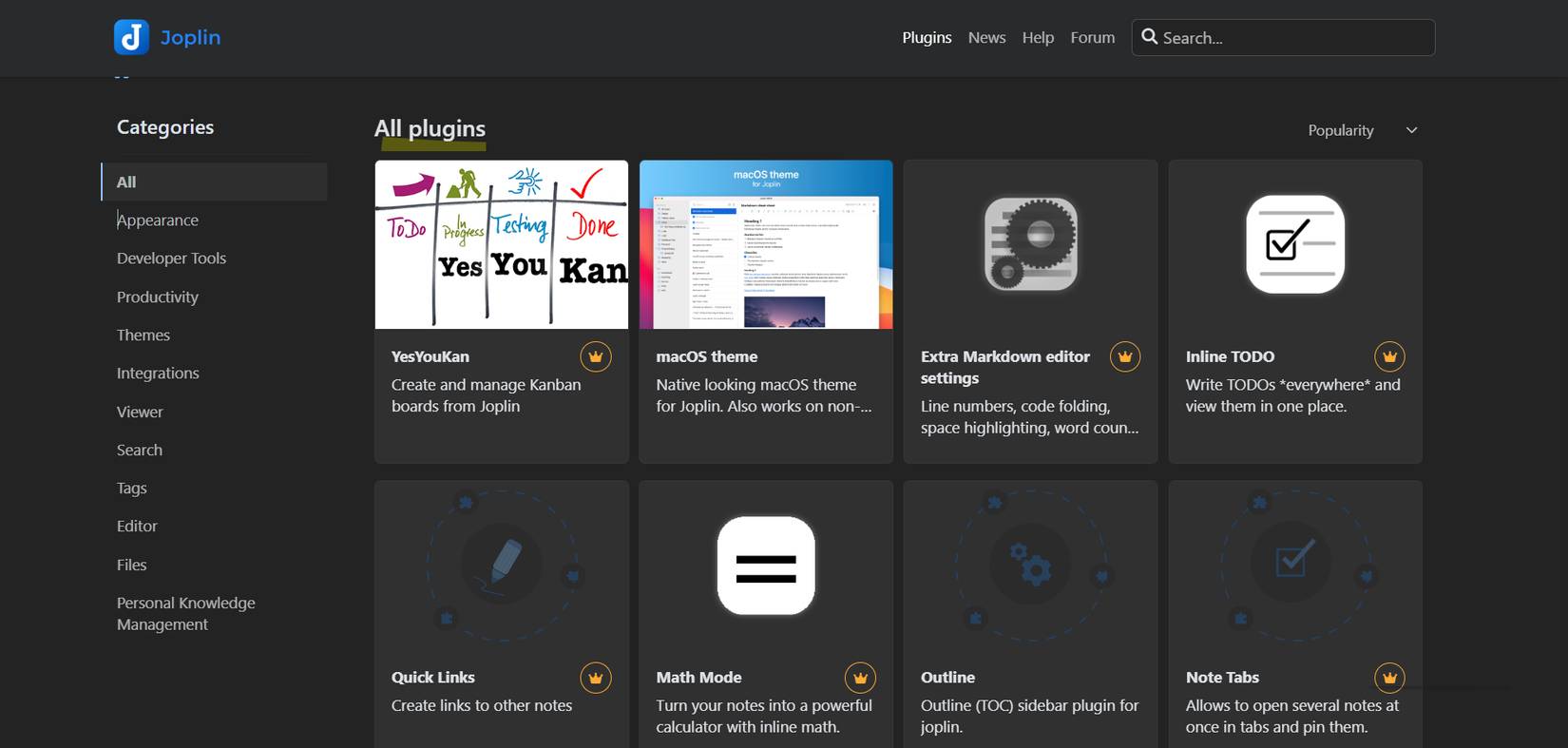Open the Math Mode plugin title
This screenshot has height=748, width=1568.
[x=698, y=678]
